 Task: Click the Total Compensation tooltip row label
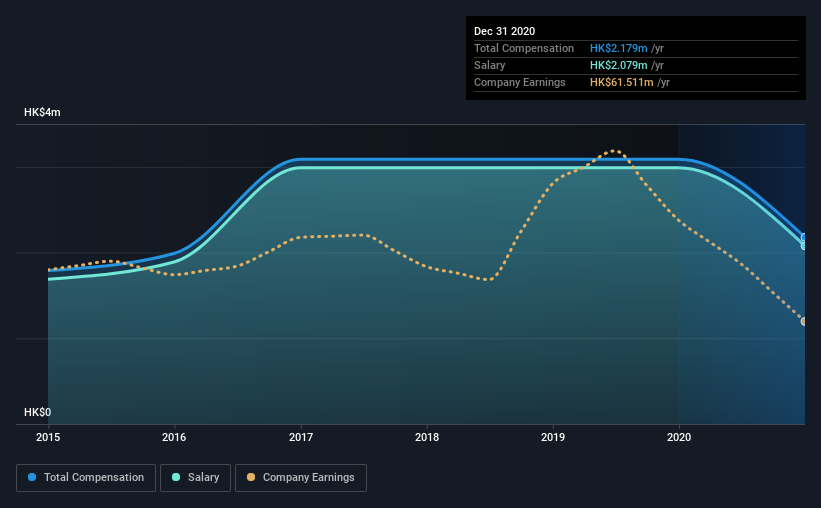[x=524, y=48]
